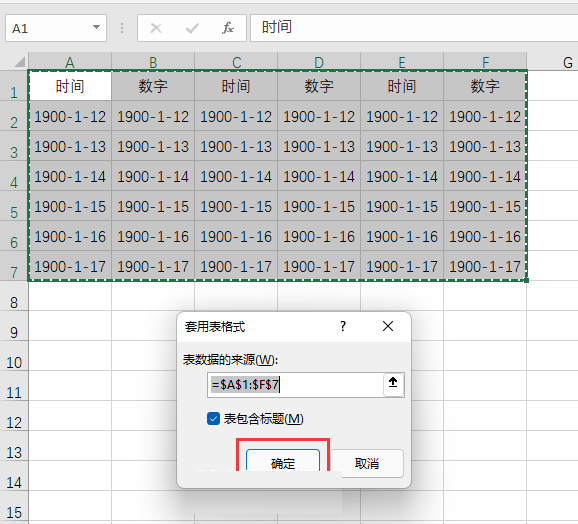Click cell D1 containing 数字
This screenshot has height=524, width=578.
(319, 86)
